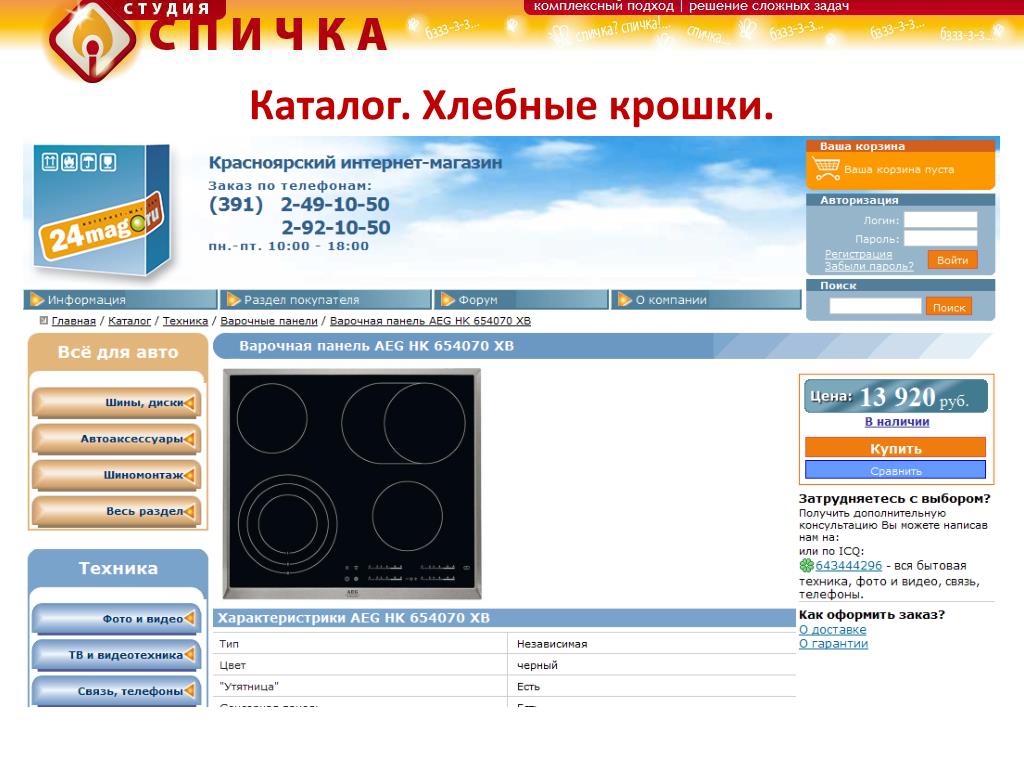The image size is (1024, 768).
Task: Open the О доставке link
Action: [x=833, y=630]
